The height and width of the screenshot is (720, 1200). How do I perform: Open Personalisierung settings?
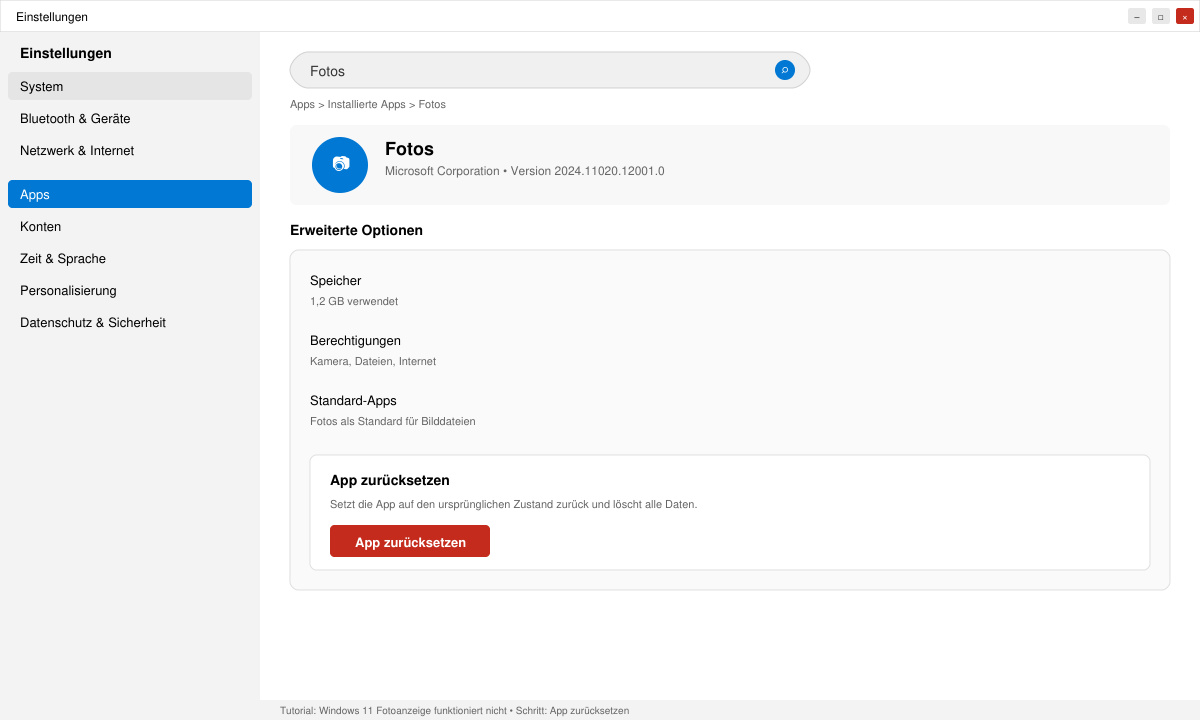130,290
